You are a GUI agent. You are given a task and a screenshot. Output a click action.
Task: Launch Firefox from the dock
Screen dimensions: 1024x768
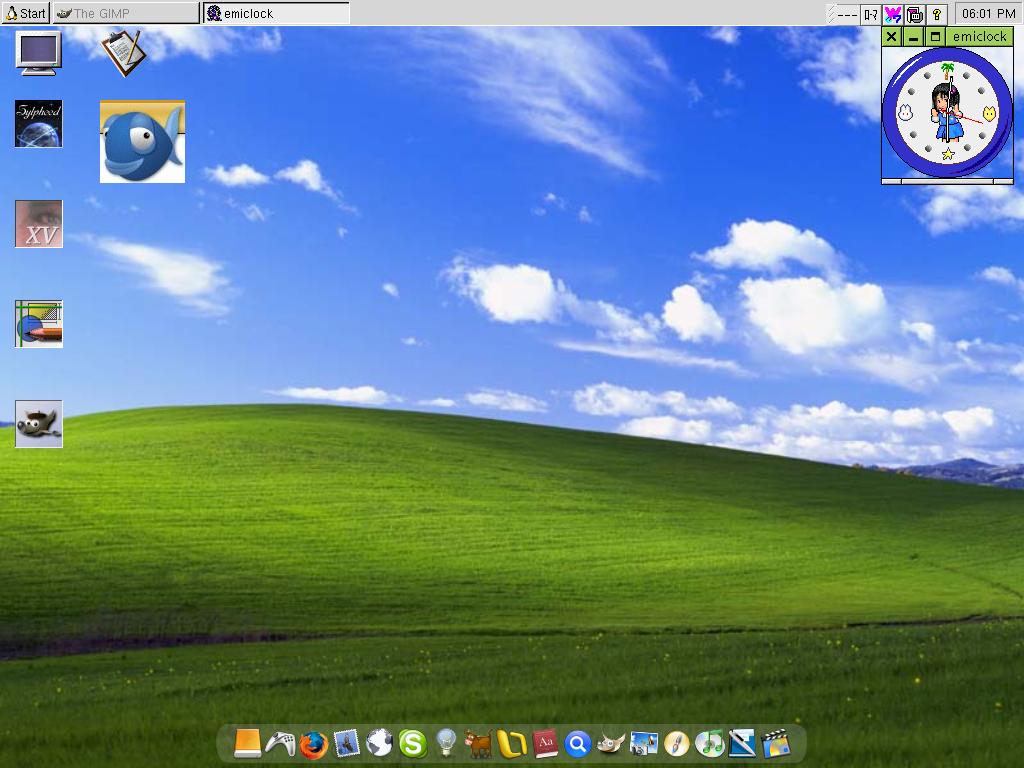click(313, 744)
